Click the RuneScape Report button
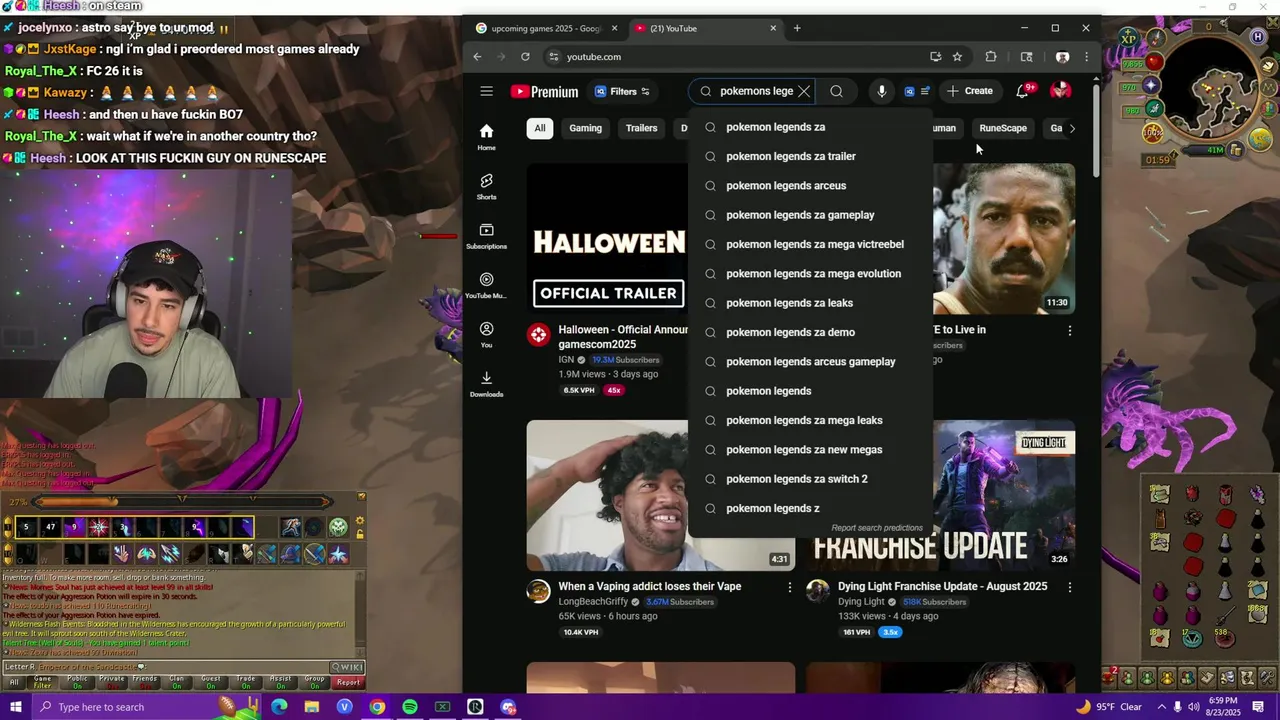 (x=348, y=682)
